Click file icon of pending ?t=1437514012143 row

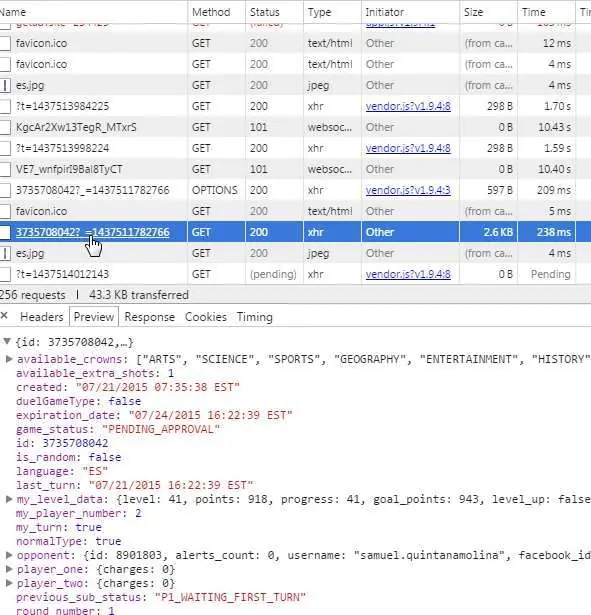[x=5, y=274]
